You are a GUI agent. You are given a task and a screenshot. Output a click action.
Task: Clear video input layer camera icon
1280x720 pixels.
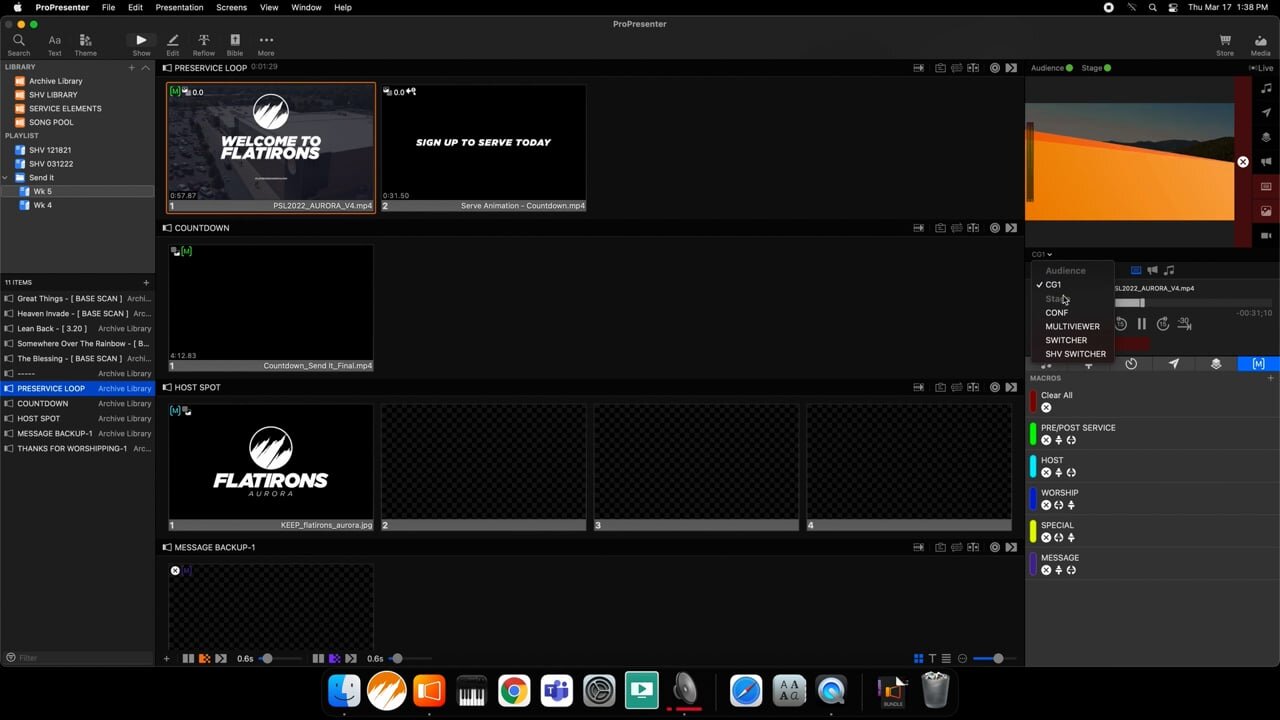1266,236
